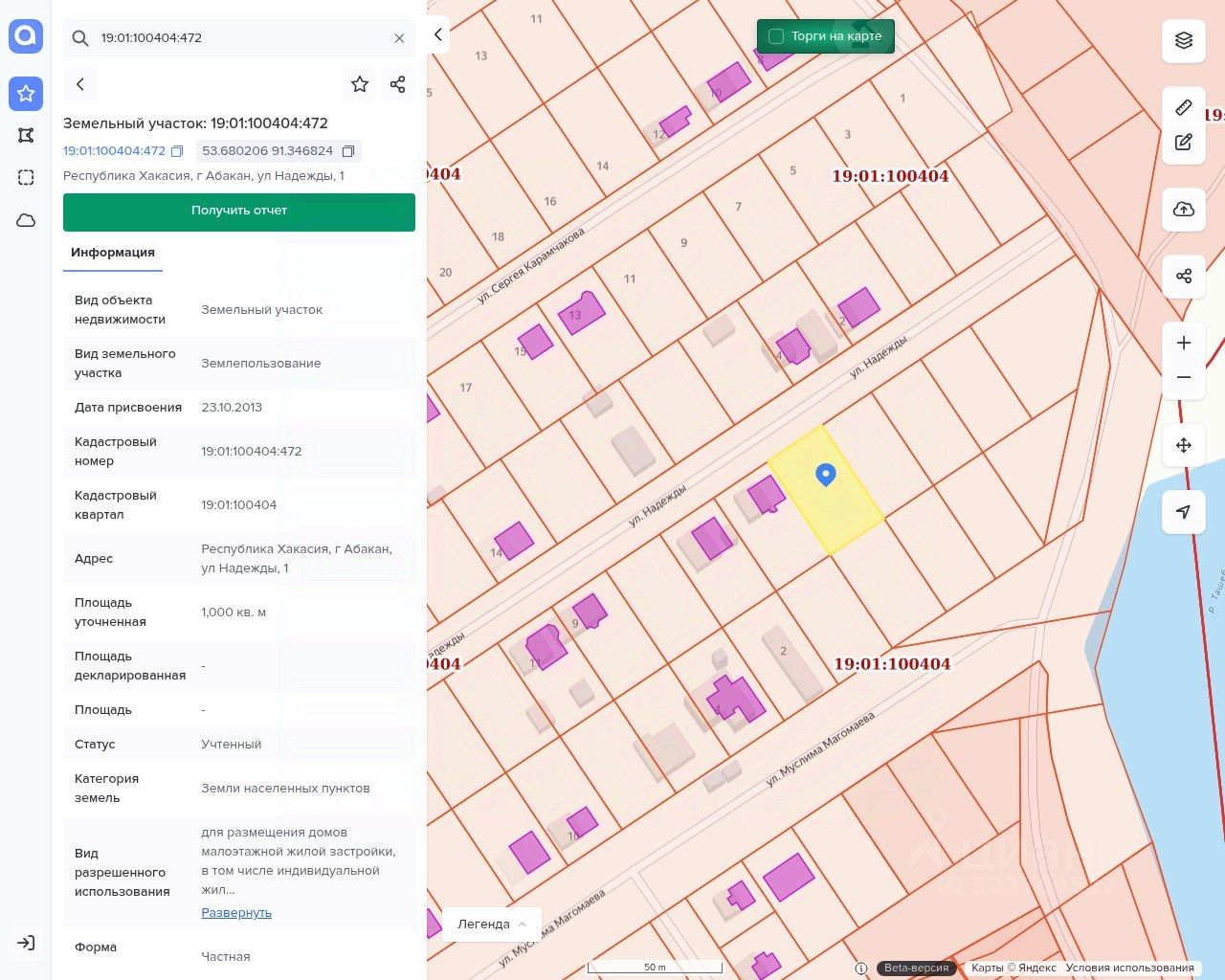Click the Получить отчет button

pyautogui.click(x=239, y=212)
